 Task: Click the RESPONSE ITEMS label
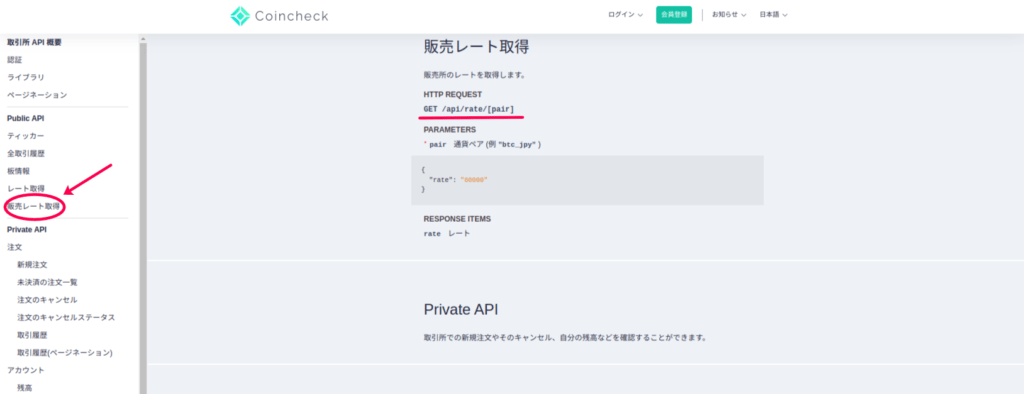457,219
